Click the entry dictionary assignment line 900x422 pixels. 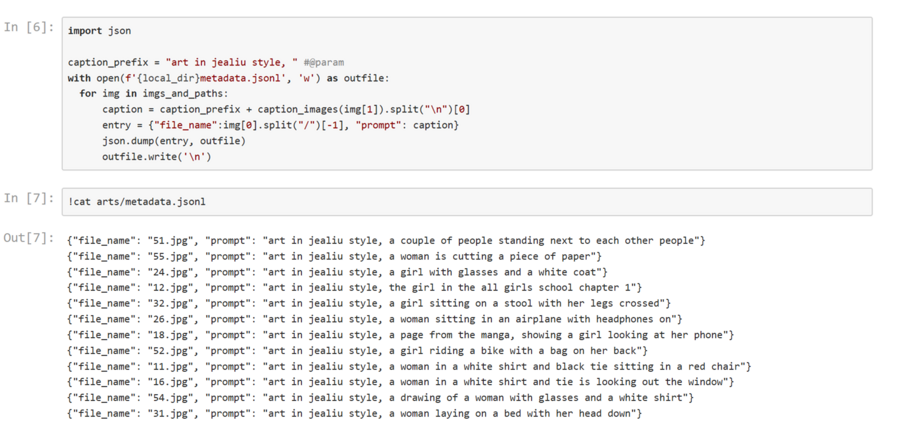click(x=280, y=124)
